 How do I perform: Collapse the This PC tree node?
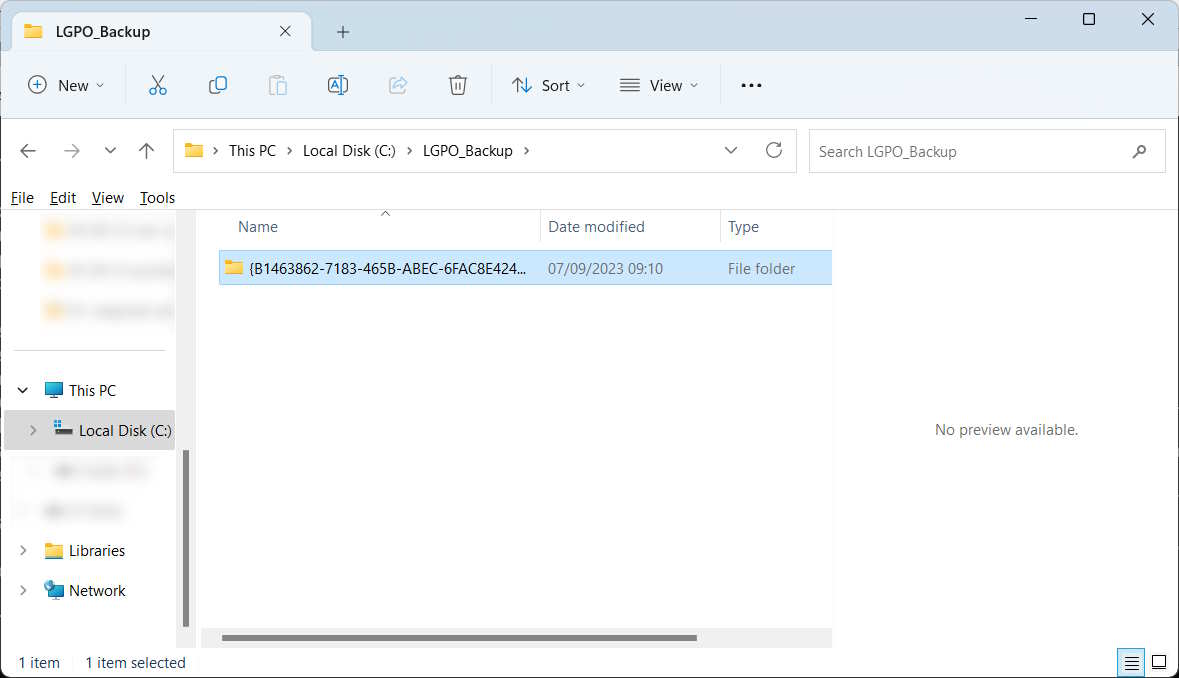pos(22,389)
